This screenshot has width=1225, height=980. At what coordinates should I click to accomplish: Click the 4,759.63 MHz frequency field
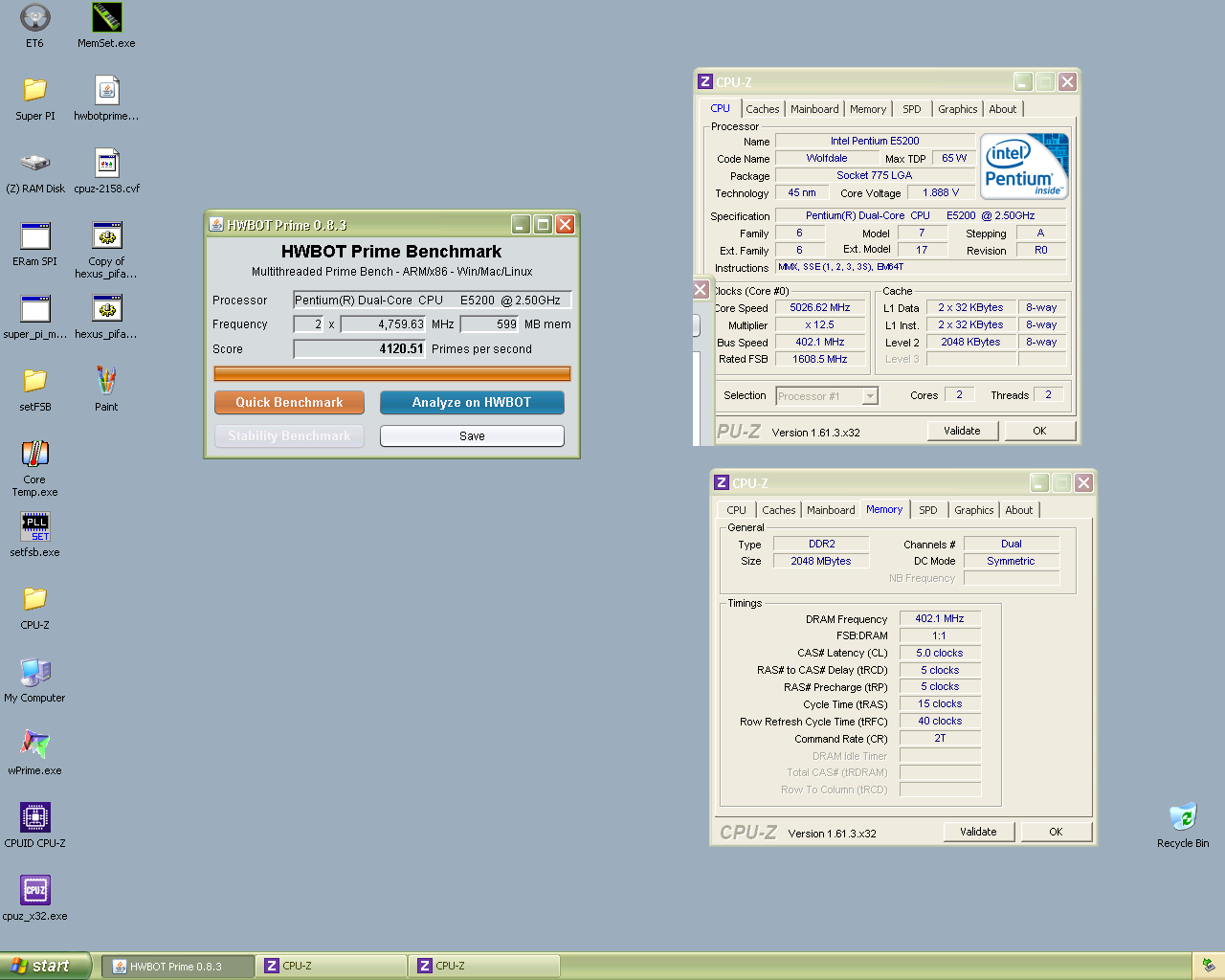[383, 324]
